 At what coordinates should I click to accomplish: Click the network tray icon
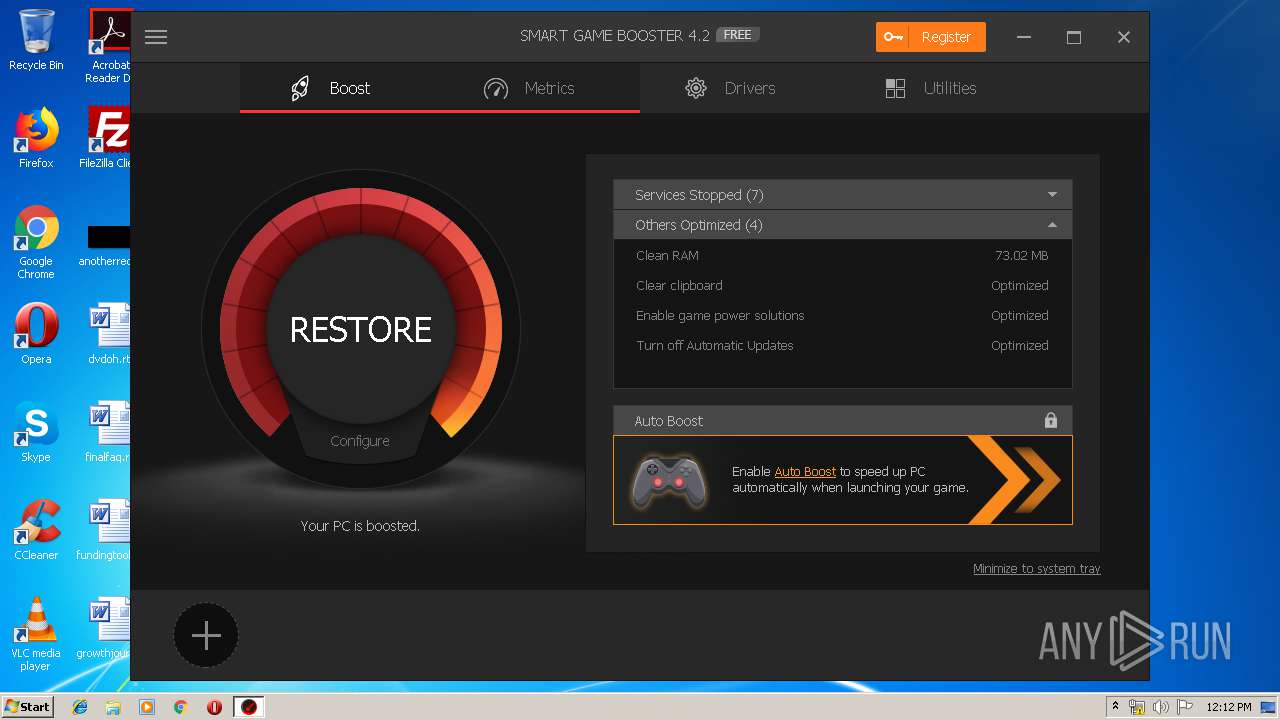[x=1137, y=707]
